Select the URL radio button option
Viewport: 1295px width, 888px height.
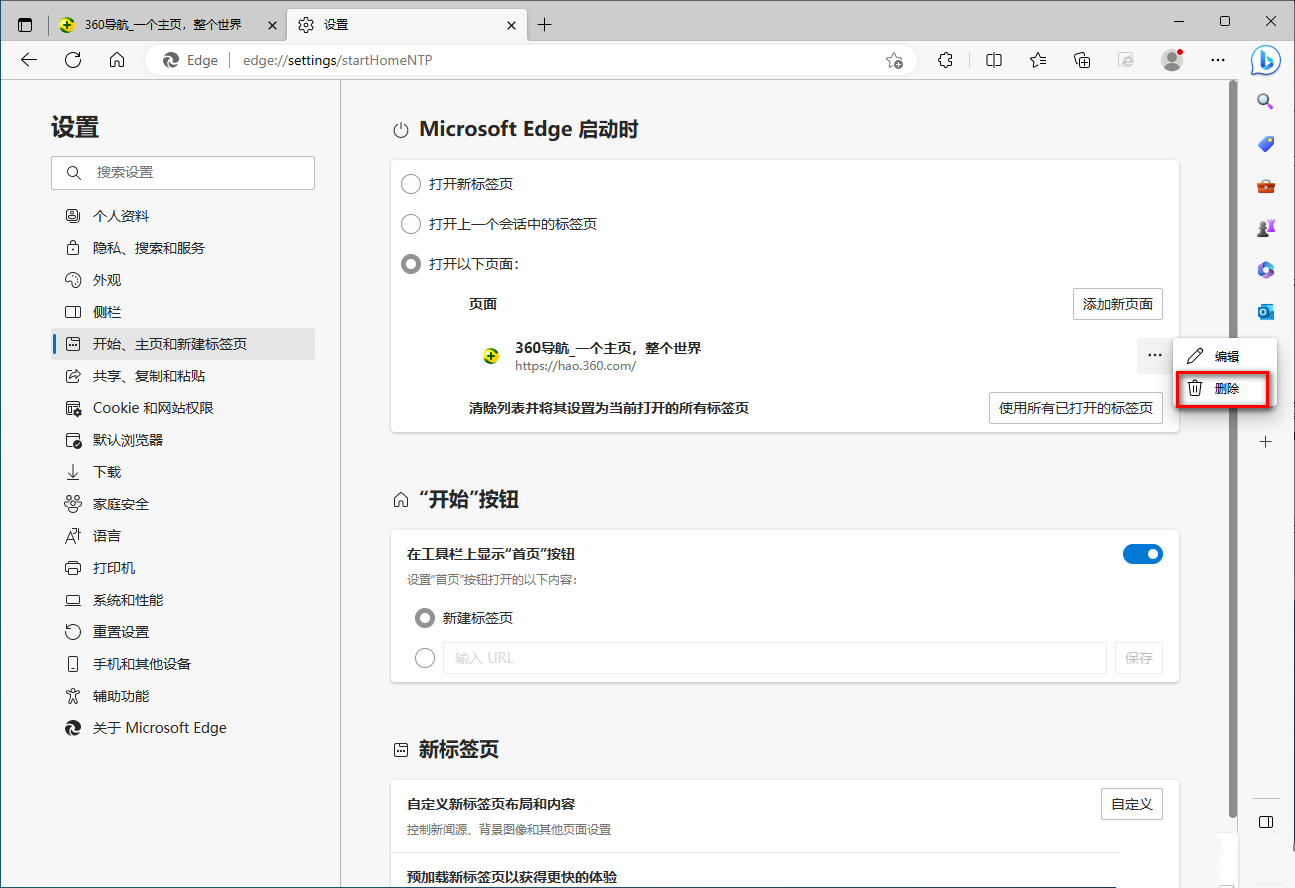pos(425,658)
